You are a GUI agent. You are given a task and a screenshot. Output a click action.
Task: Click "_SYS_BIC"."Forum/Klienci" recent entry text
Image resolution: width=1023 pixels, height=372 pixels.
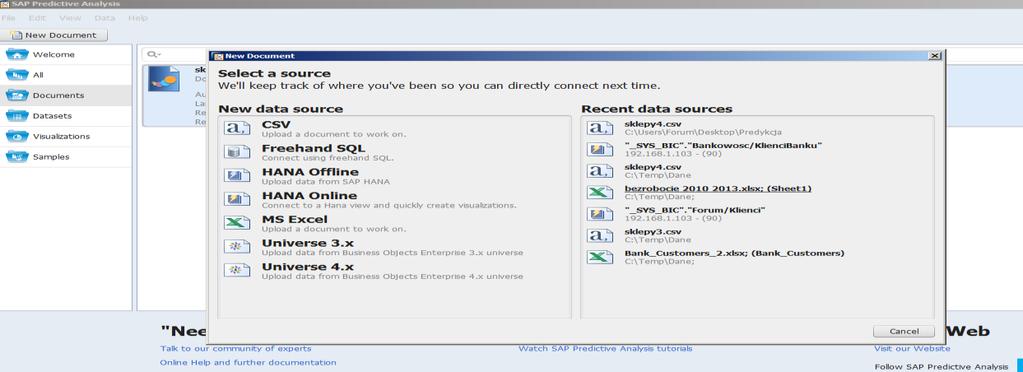(694, 210)
